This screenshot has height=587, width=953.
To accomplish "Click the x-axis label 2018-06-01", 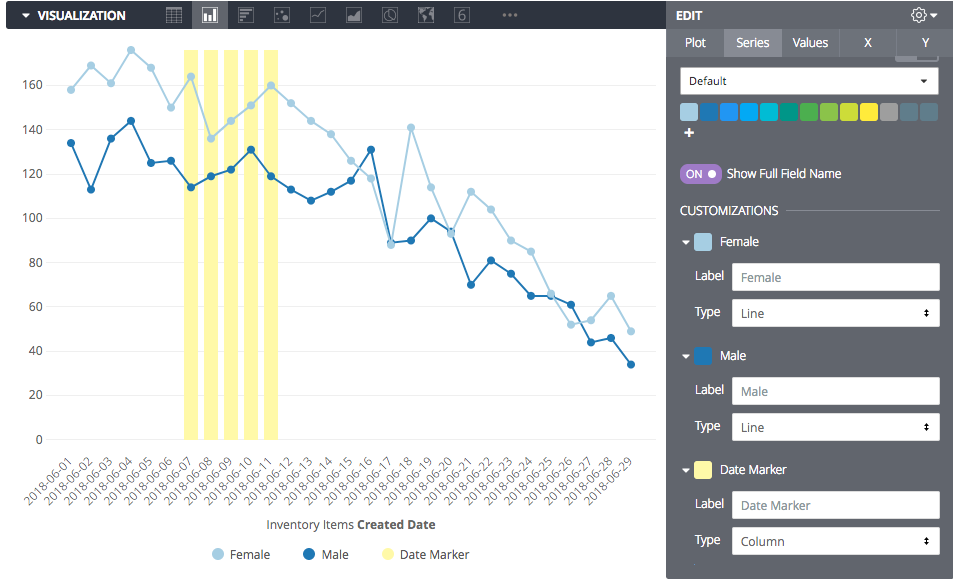I will pyautogui.click(x=49, y=481).
